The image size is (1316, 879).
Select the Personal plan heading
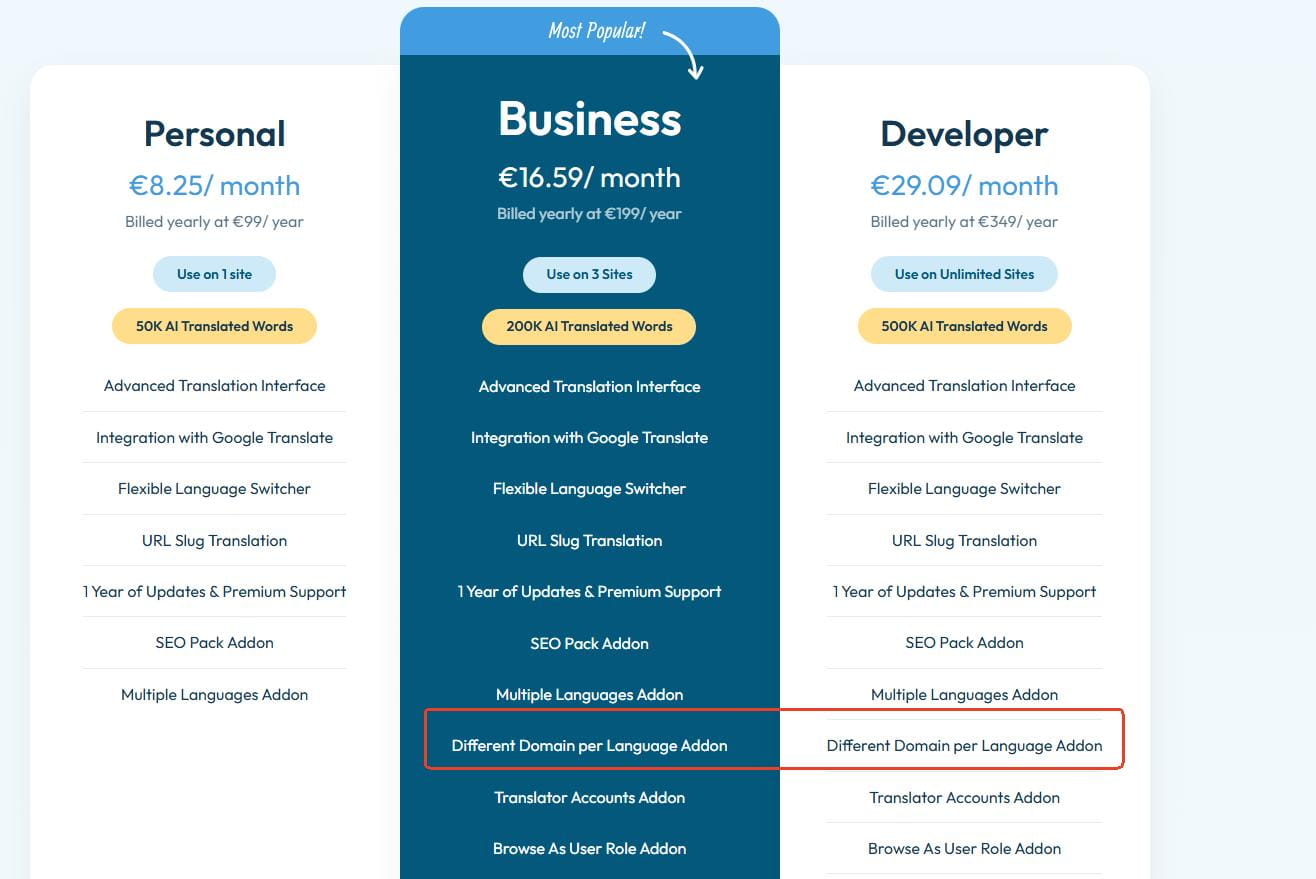[215, 134]
